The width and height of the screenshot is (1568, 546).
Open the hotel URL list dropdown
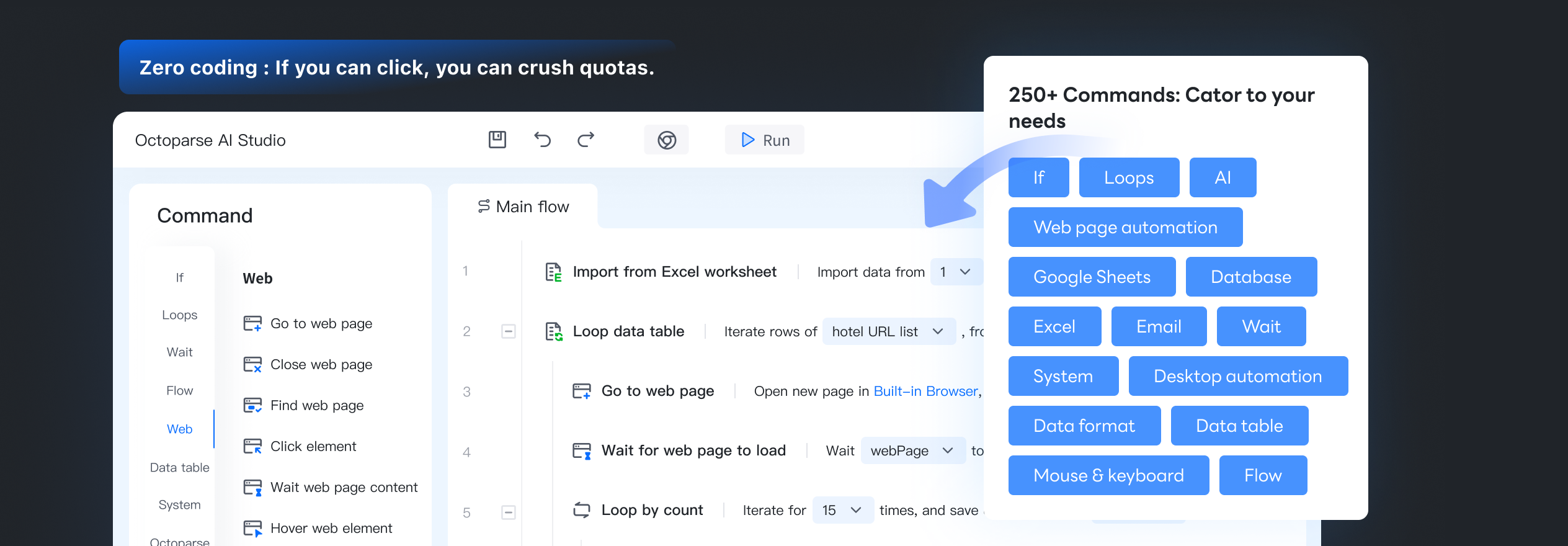pos(889,331)
